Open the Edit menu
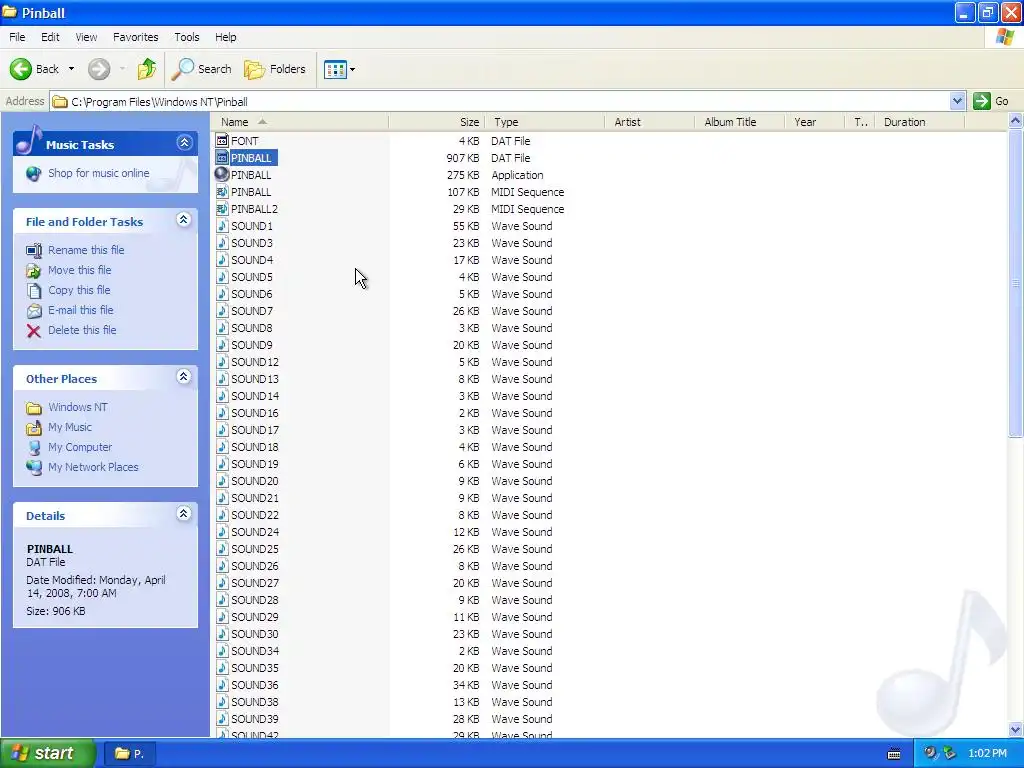Viewport: 1024px width, 768px height. pos(50,37)
